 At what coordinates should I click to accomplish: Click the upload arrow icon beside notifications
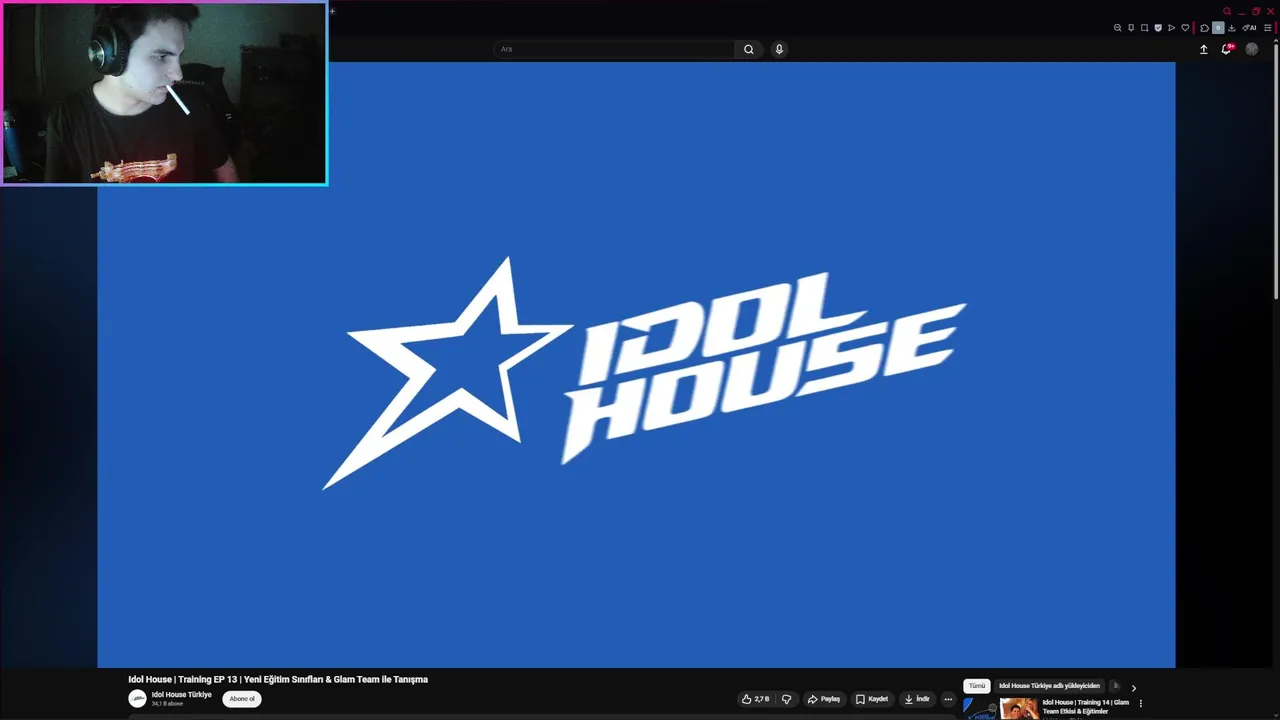pyautogui.click(x=1203, y=49)
